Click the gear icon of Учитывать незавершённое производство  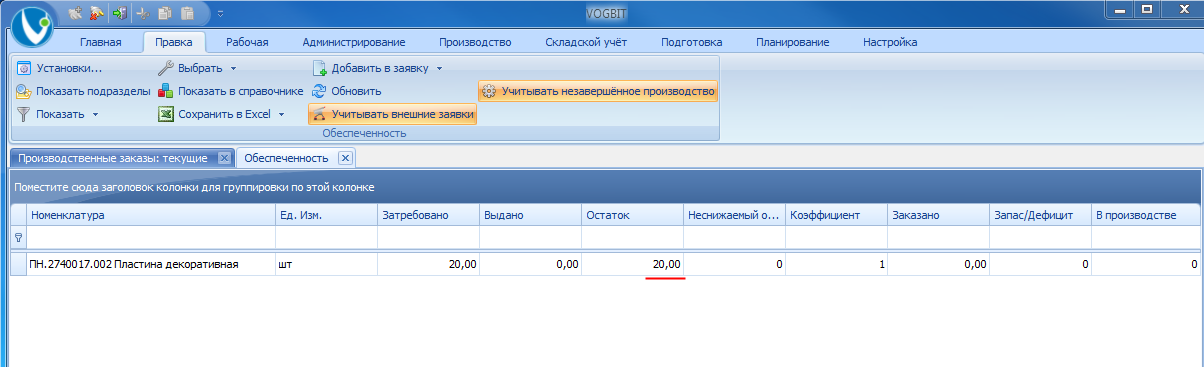point(489,91)
